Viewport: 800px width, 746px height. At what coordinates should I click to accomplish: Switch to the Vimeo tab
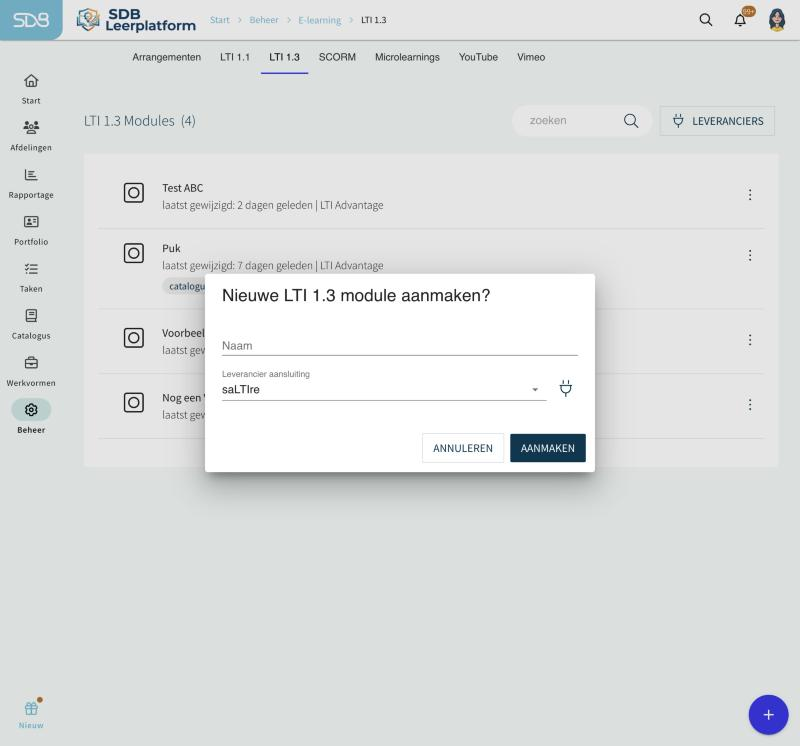point(531,57)
